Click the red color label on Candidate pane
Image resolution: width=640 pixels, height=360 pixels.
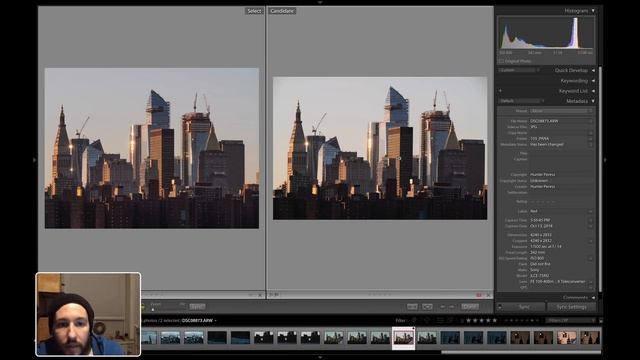(x=479, y=295)
